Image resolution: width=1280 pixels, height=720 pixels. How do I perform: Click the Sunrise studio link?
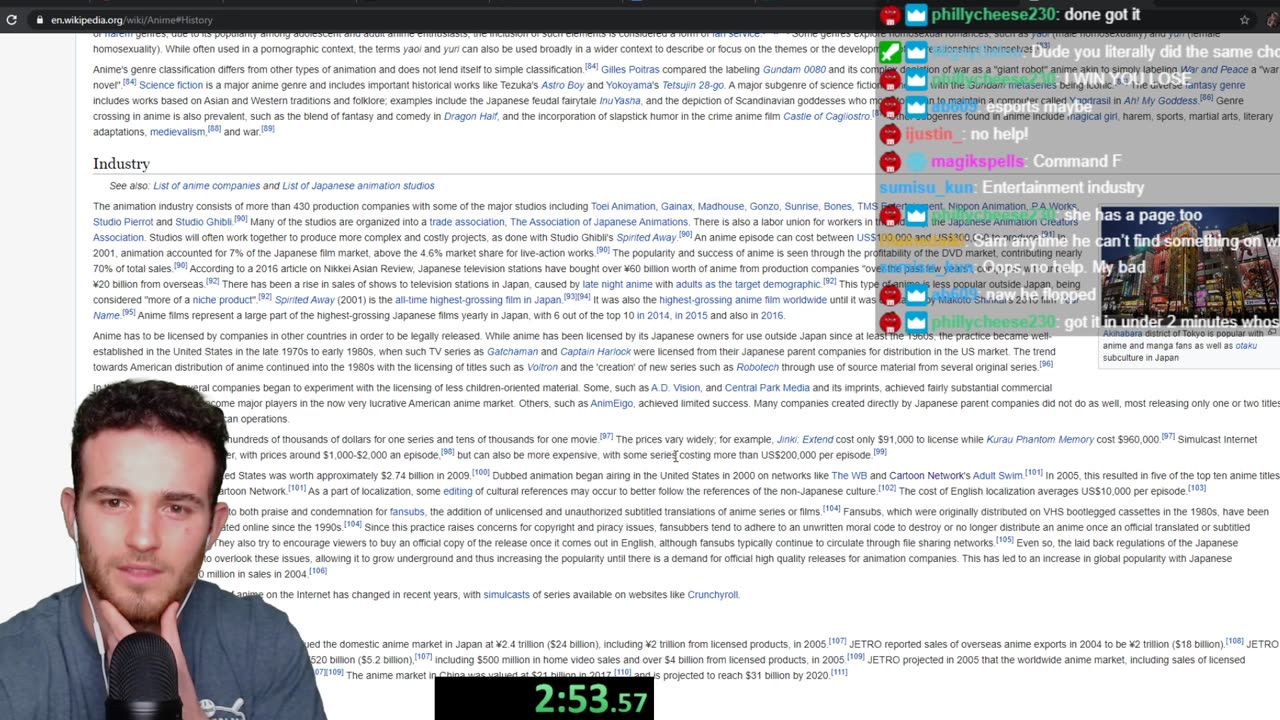[801, 207]
